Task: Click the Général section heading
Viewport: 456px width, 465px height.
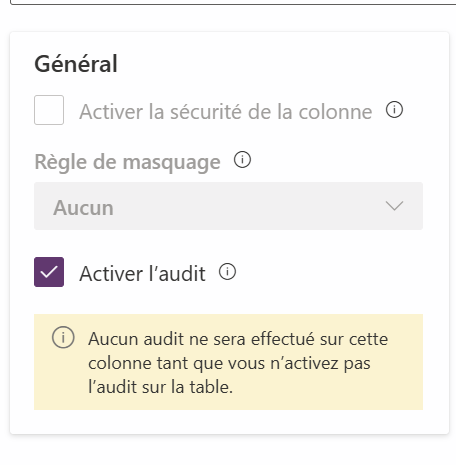Action: coord(76,64)
